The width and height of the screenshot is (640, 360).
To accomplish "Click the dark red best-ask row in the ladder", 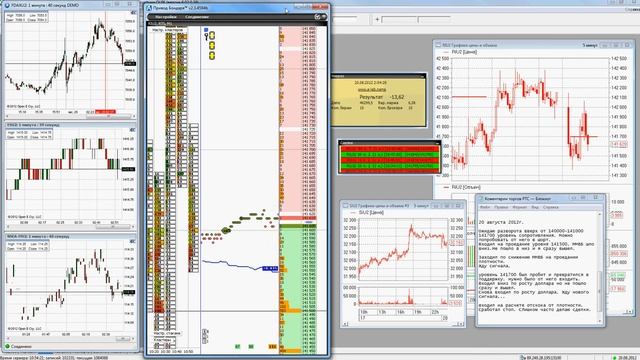I will [x=298, y=218].
